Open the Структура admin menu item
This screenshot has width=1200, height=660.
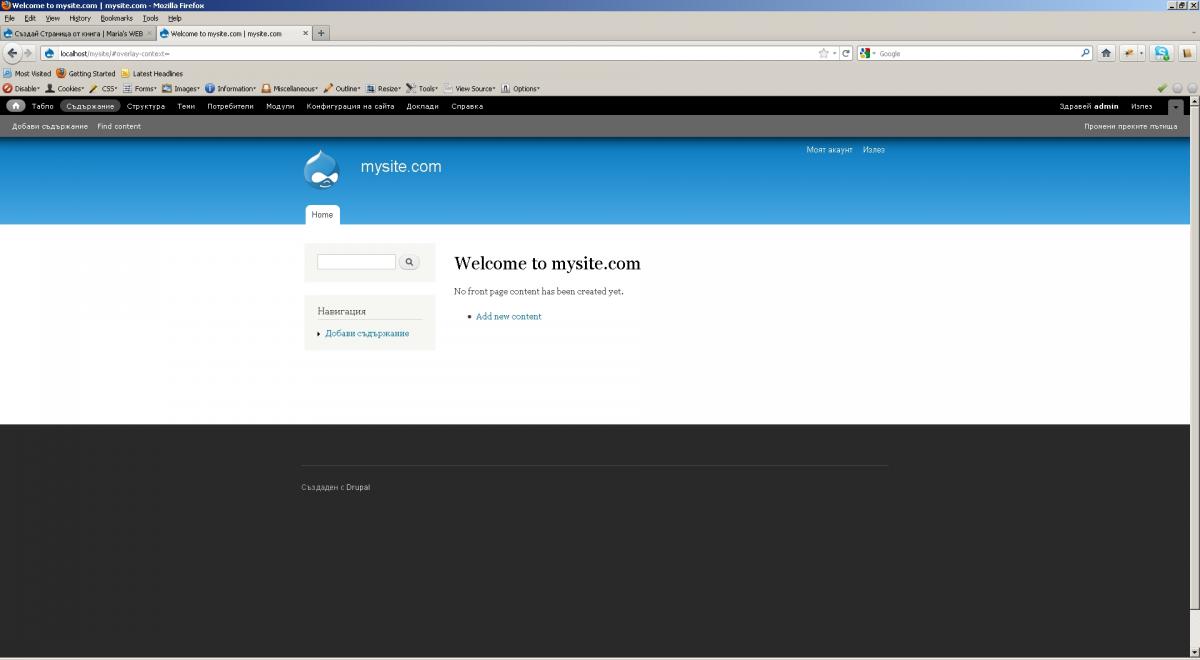pos(146,106)
